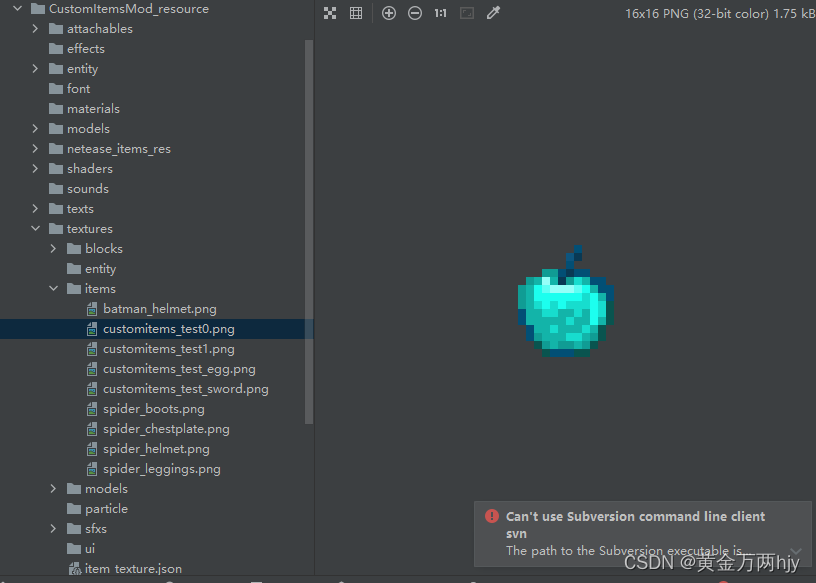Click the item_texture.json file icon
816x583 pixels.
click(x=74, y=569)
